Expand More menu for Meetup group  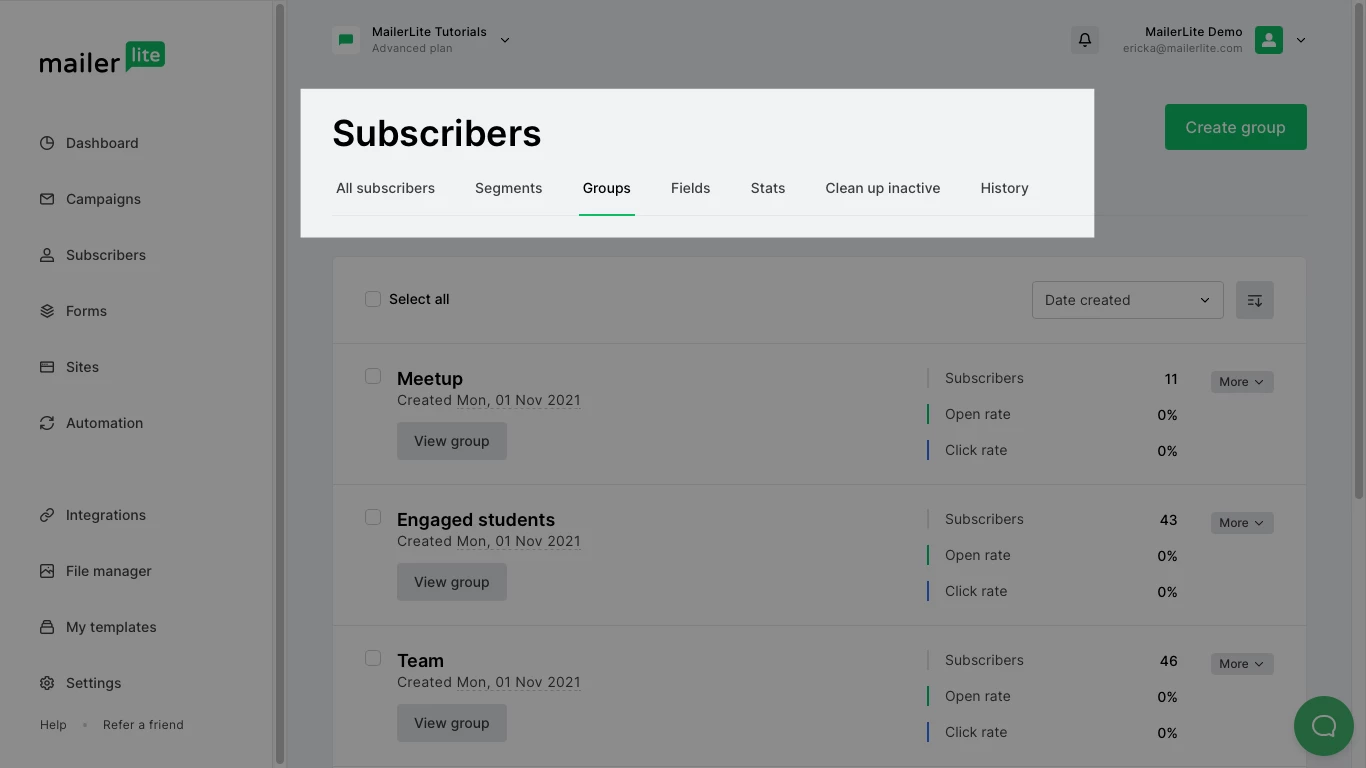1241,382
